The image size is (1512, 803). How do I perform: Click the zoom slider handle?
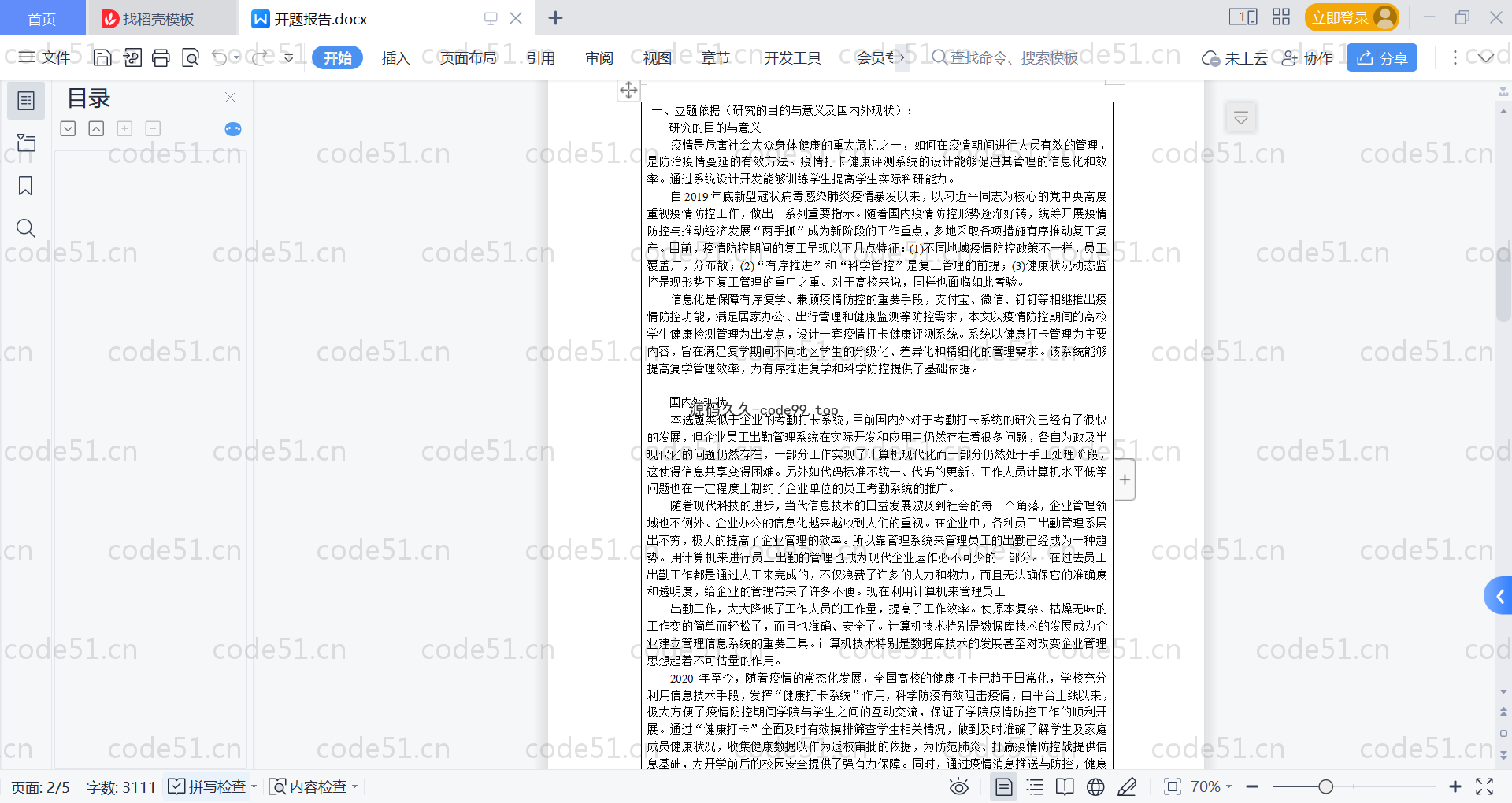coord(1326,786)
